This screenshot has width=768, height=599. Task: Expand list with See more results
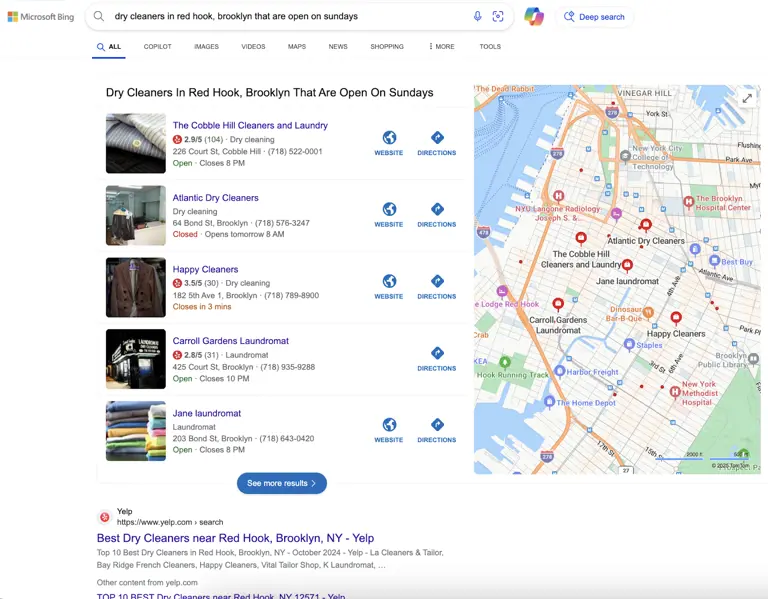click(x=281, y=483)
